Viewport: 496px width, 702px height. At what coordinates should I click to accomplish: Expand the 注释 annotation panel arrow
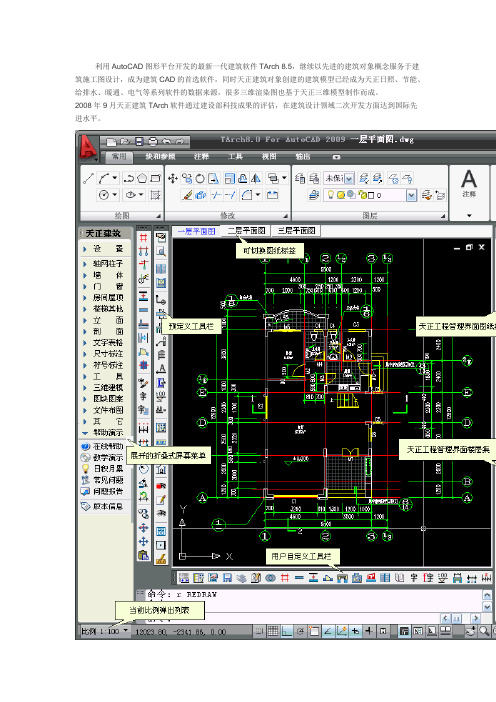[x=469, y=215]
